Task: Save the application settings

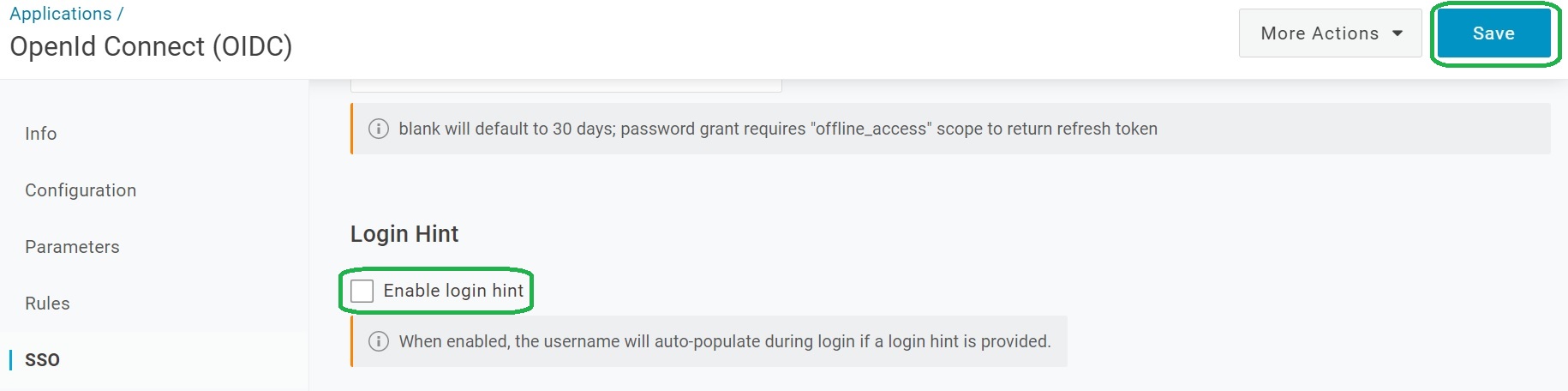Action: tap(1493, 33)
